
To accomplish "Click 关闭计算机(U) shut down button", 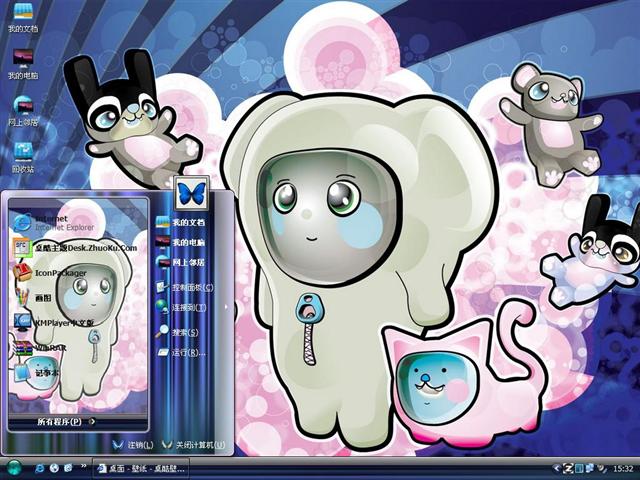I will (x=193, y=444).
